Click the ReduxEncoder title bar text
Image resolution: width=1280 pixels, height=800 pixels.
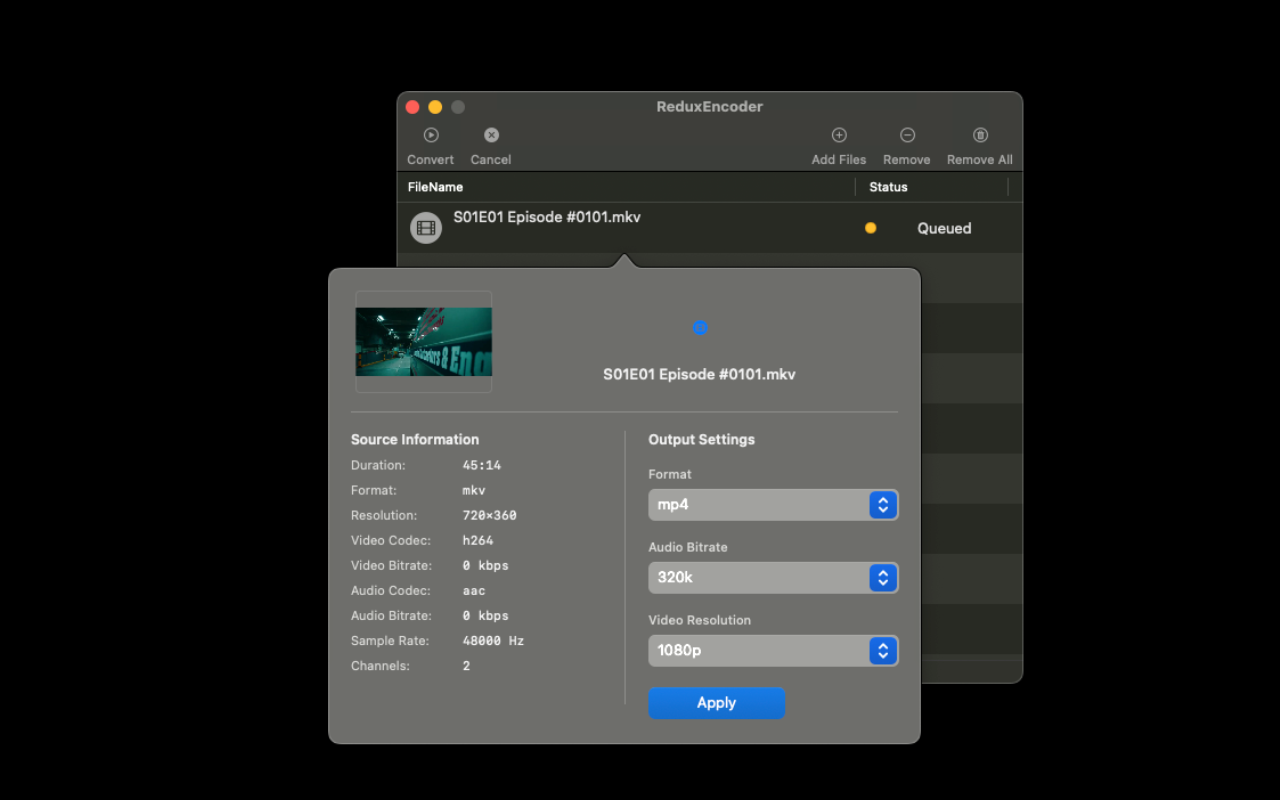[x=709, y=106]
